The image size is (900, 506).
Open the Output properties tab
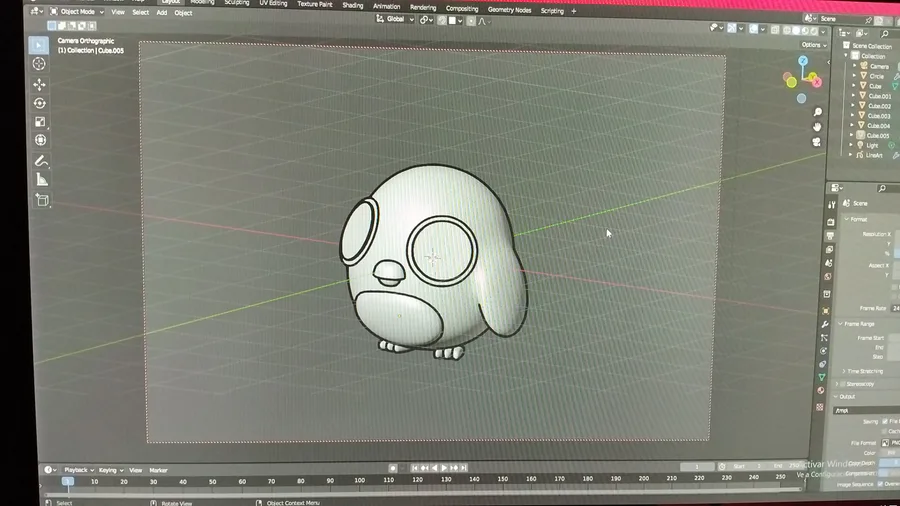(830, 236)
